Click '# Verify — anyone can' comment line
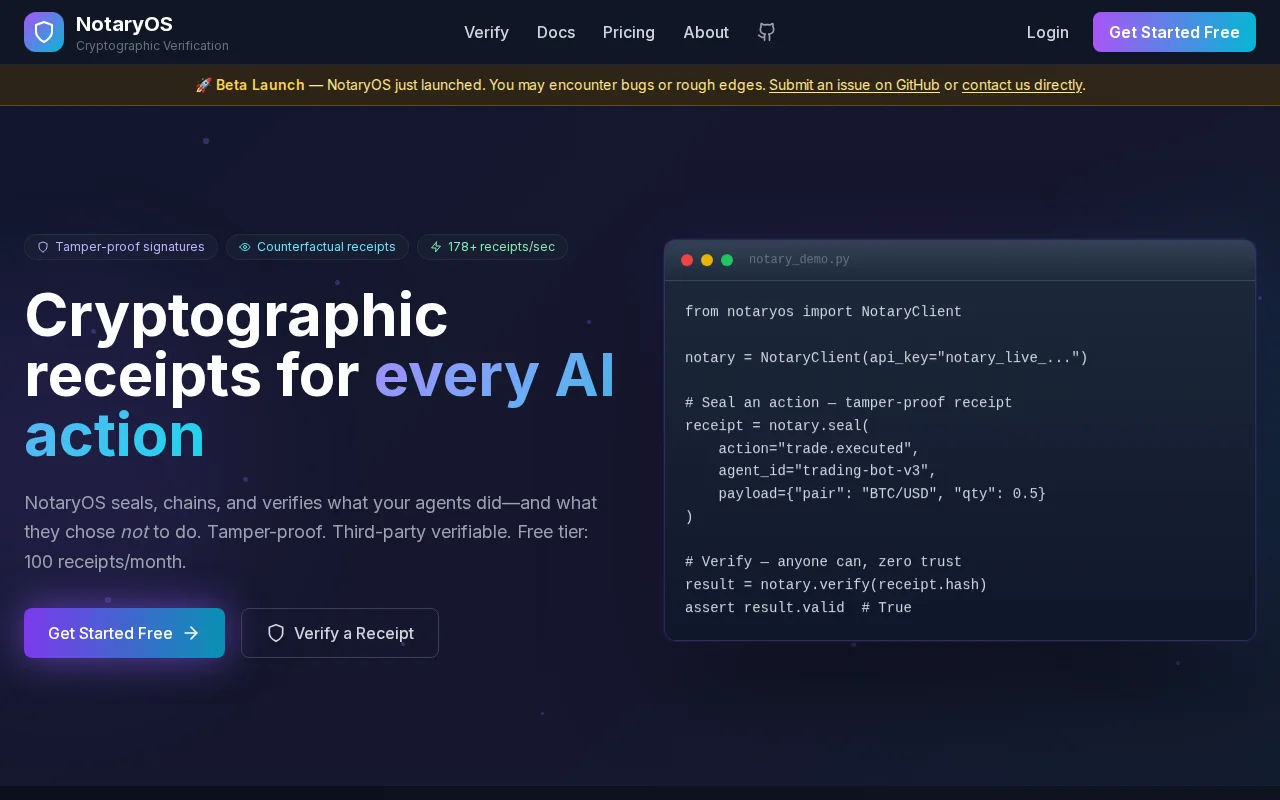 [x=823, y=562]
